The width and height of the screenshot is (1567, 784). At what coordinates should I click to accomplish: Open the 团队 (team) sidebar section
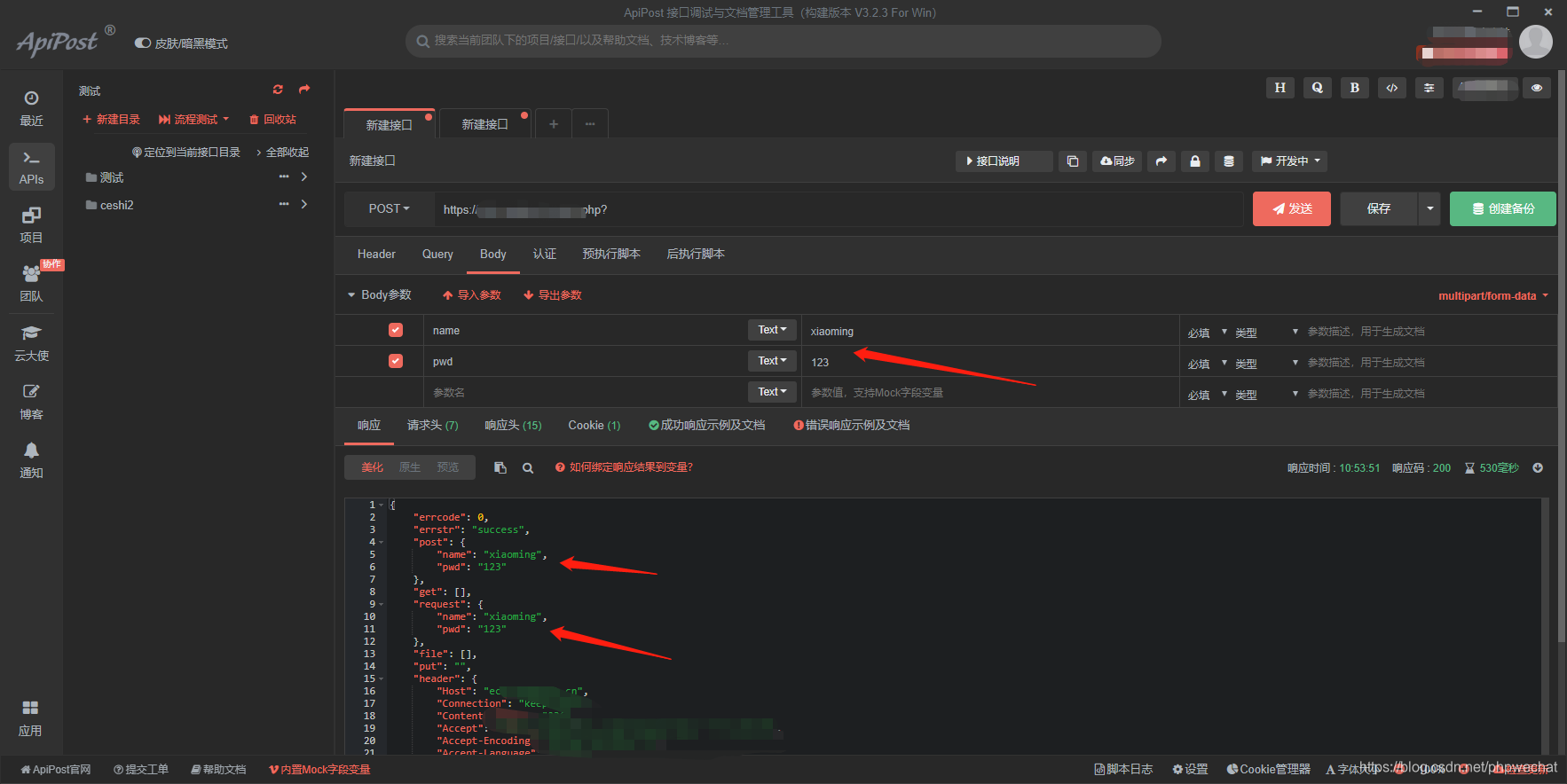pyautogui.click(x=31, y=284)
